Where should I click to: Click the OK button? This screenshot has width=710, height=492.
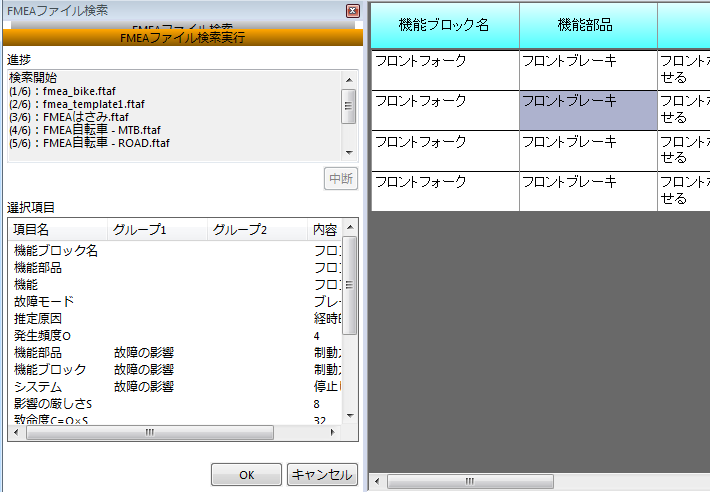pos(246,475)
